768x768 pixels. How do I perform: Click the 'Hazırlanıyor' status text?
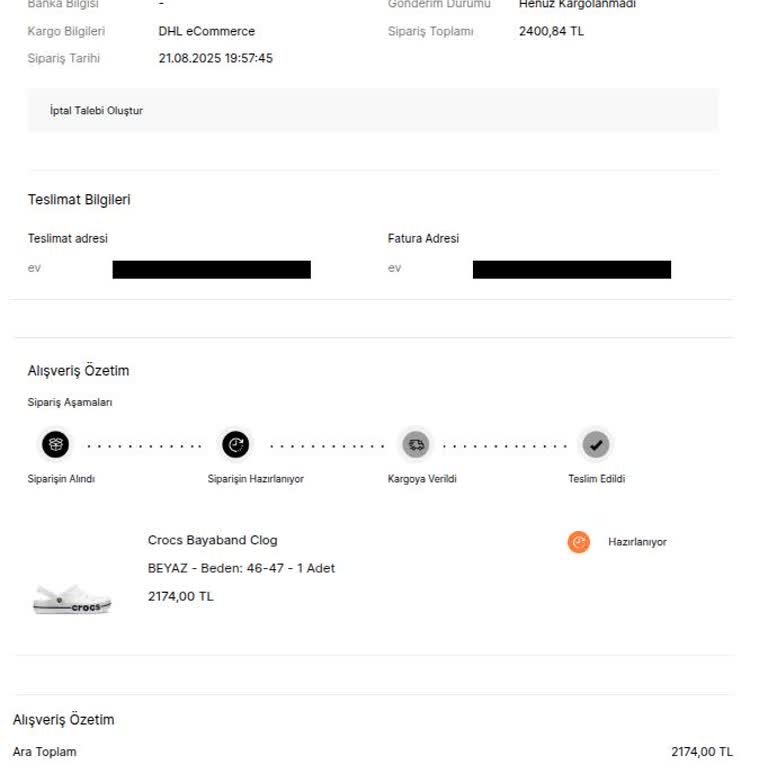pyautogui.click(x=637, y=542)
